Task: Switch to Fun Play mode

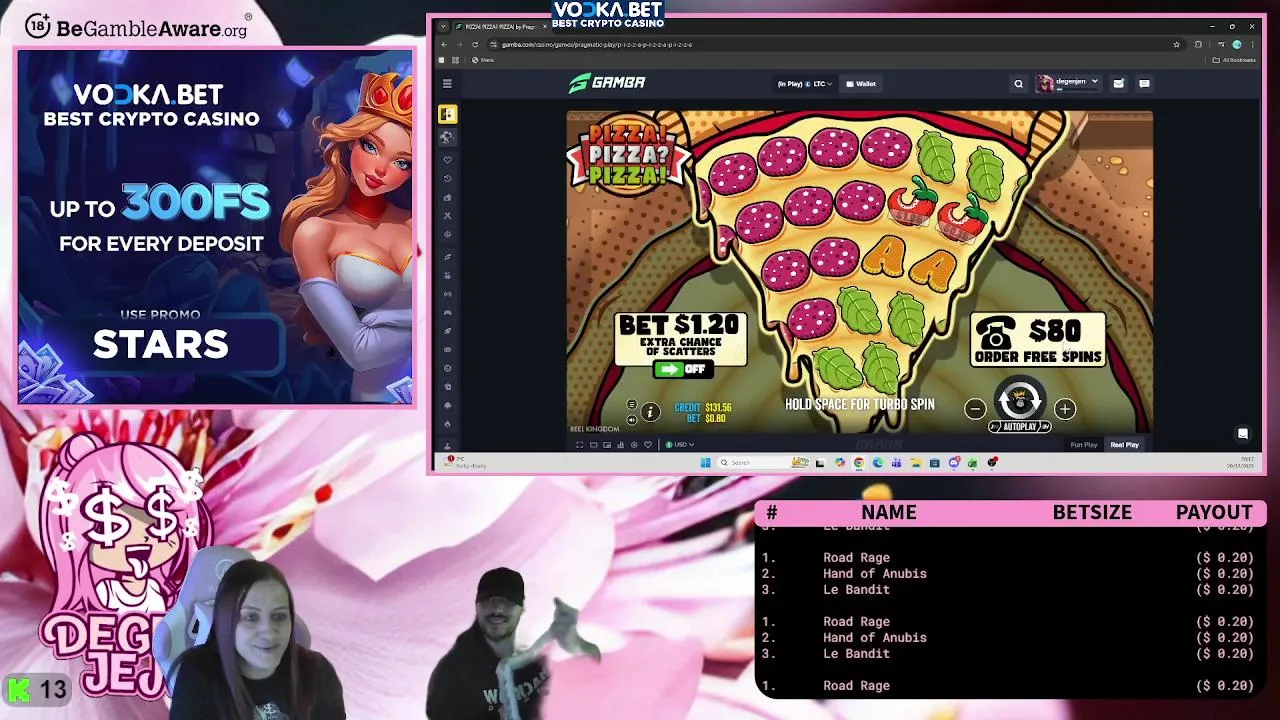Action: pos(1084,445)
